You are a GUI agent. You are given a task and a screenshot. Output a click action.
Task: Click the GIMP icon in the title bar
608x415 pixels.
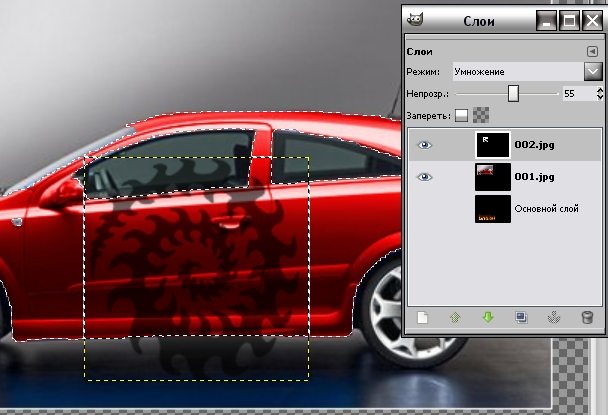point(417,20)
